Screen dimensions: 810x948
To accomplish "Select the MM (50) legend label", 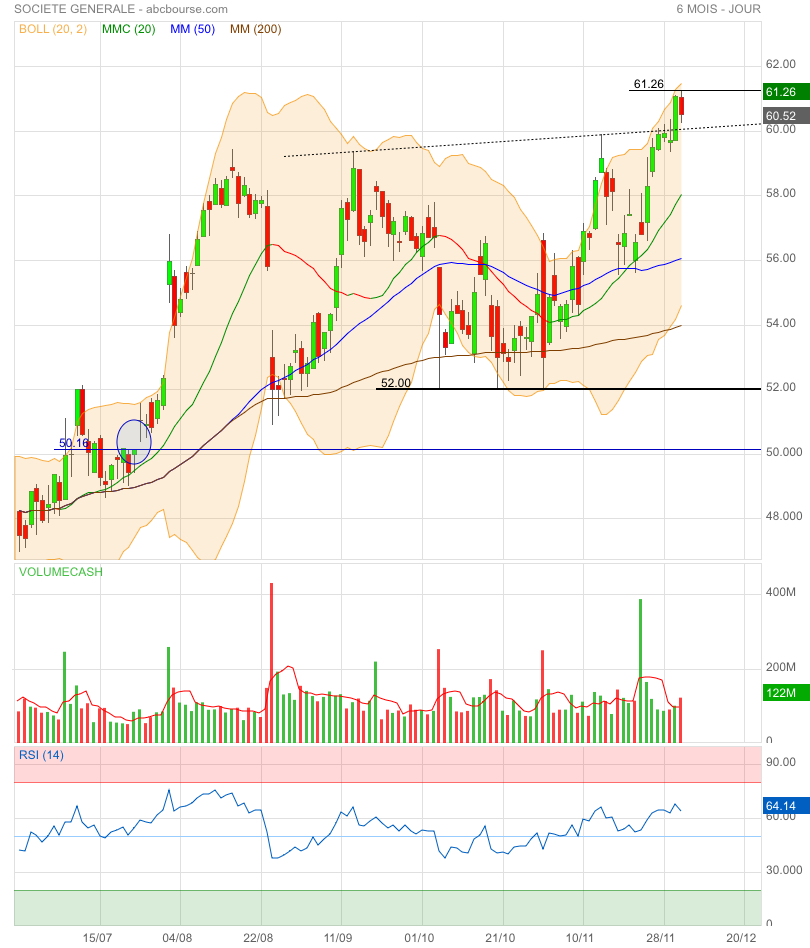I will pos(192,29).
